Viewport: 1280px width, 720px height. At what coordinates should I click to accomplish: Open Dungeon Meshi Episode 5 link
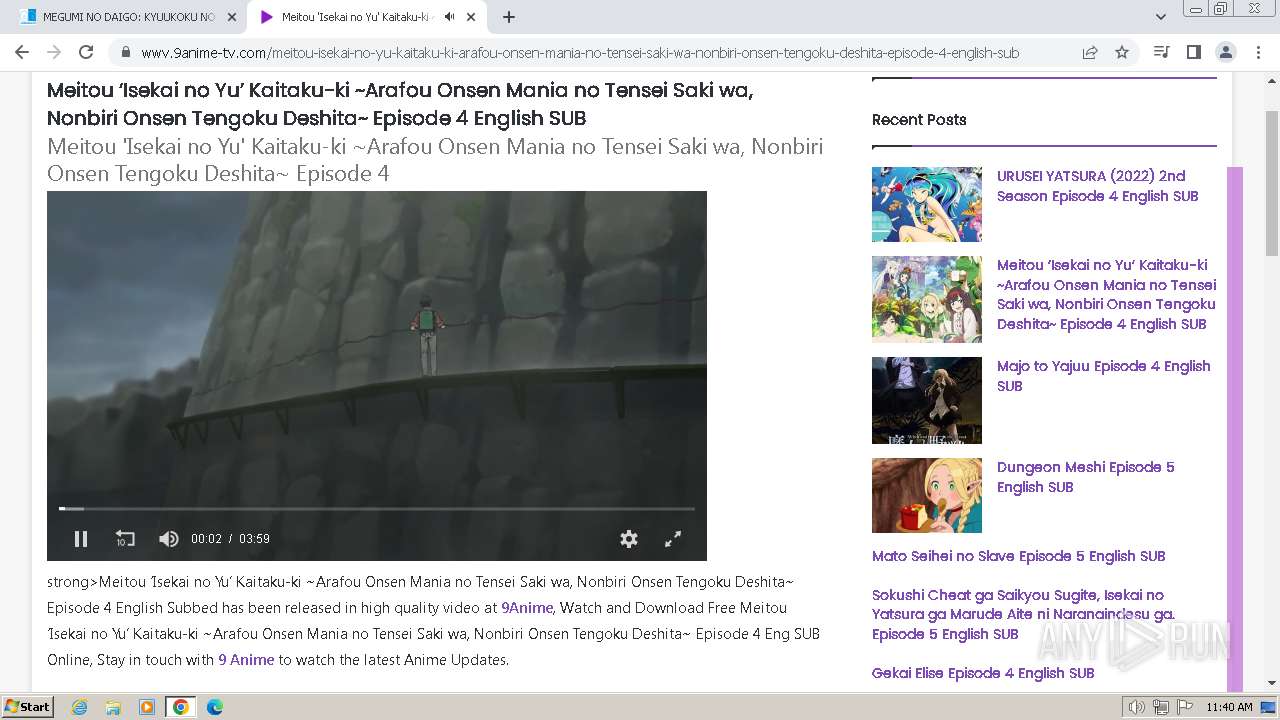[1085, 477]
